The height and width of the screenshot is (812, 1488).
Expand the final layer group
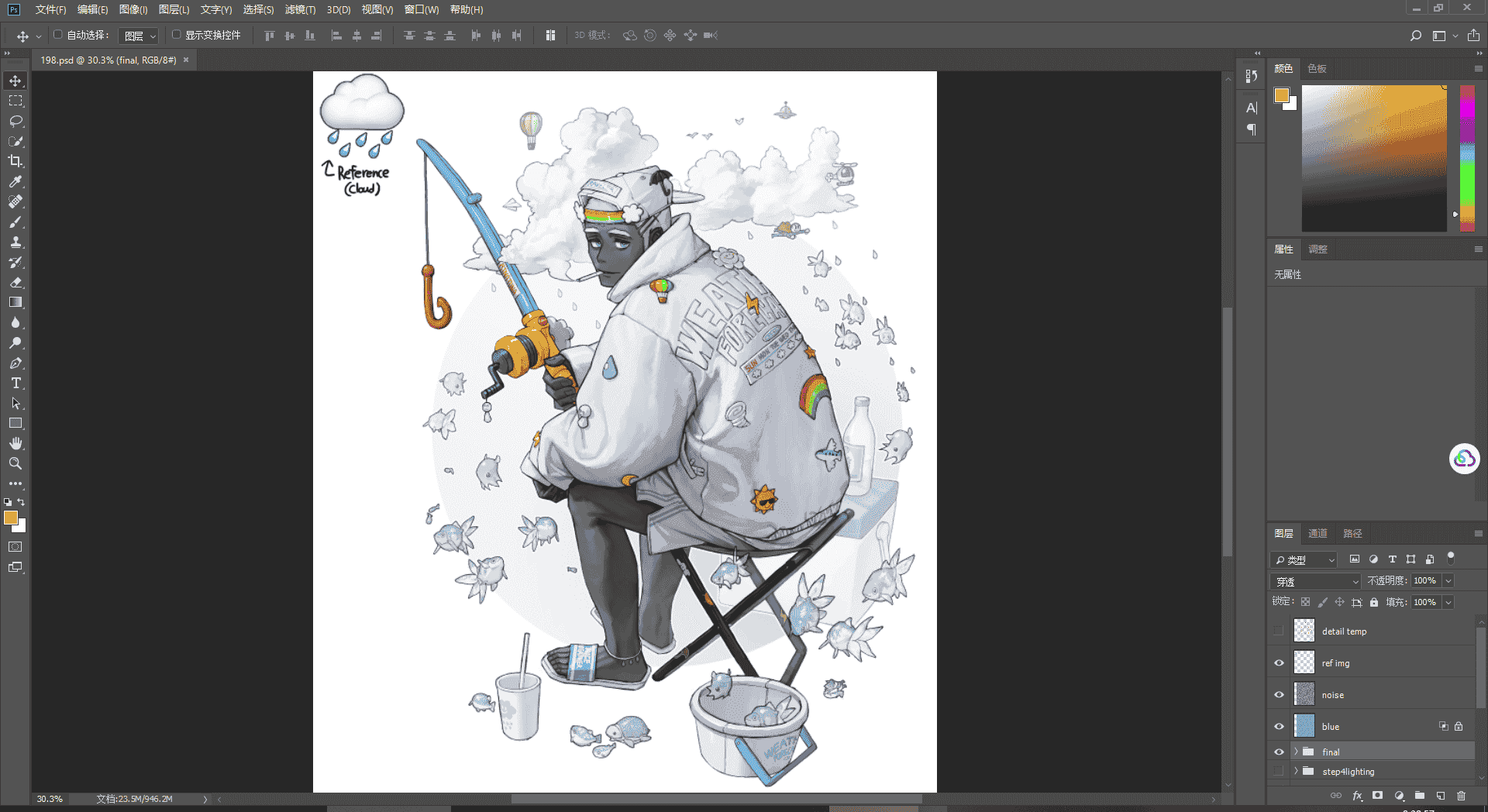[x=1296, y=751]
